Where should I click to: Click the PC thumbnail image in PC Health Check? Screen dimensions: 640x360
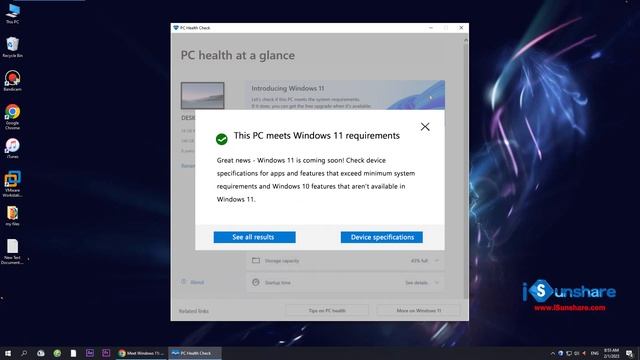pos(202,95)
